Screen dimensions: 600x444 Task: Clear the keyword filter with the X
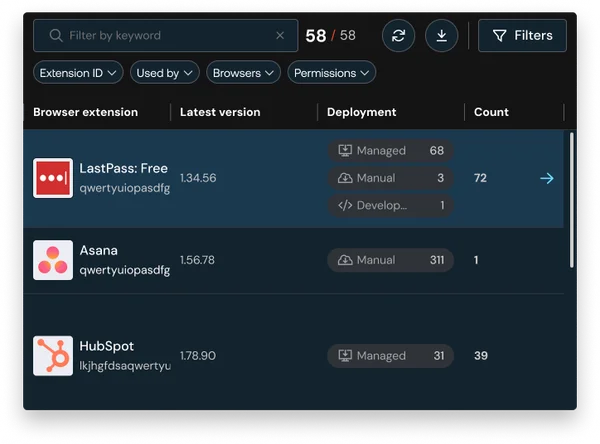coord(280,36)
